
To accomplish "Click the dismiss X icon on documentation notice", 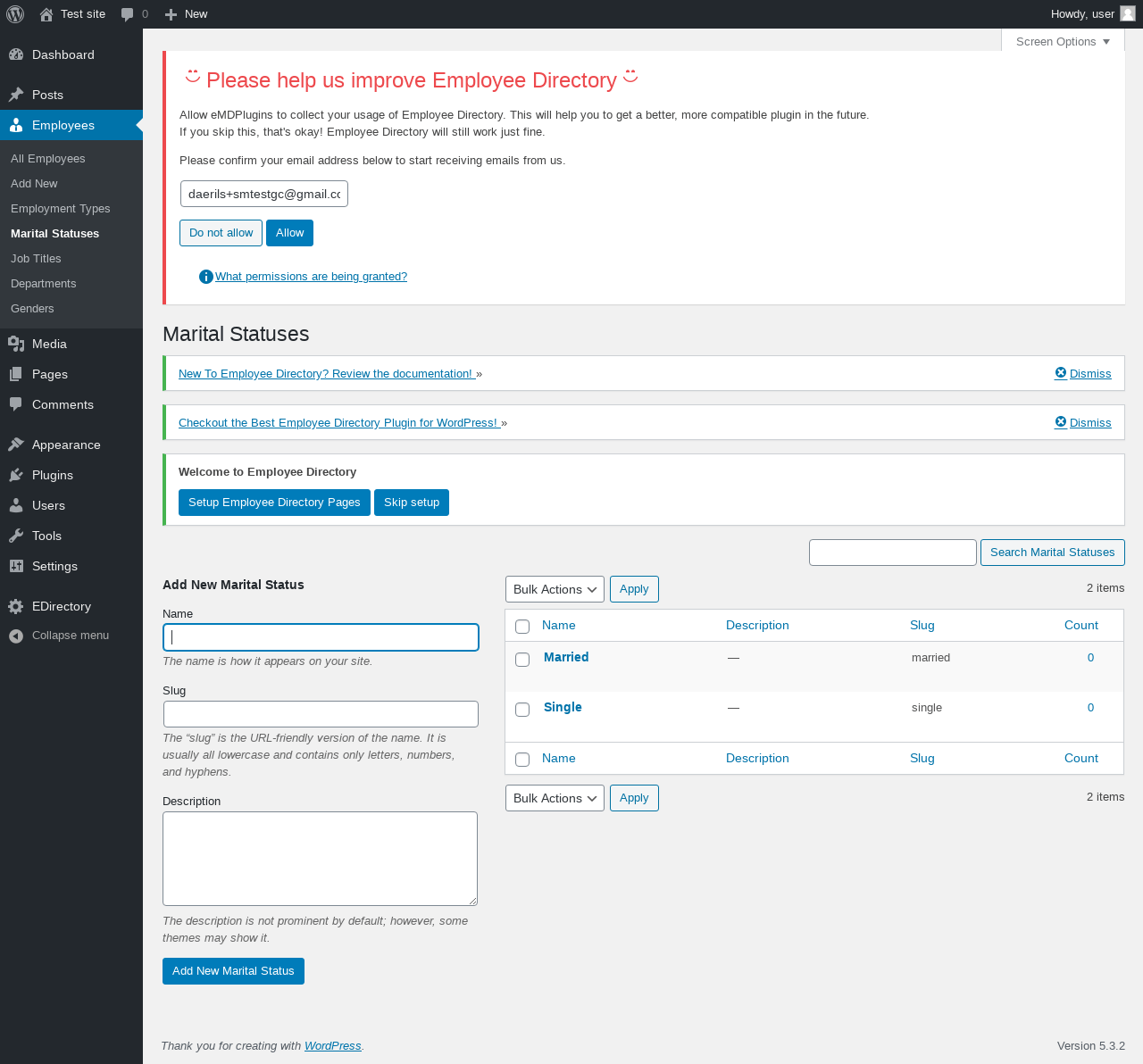I will click(1061, 373).
